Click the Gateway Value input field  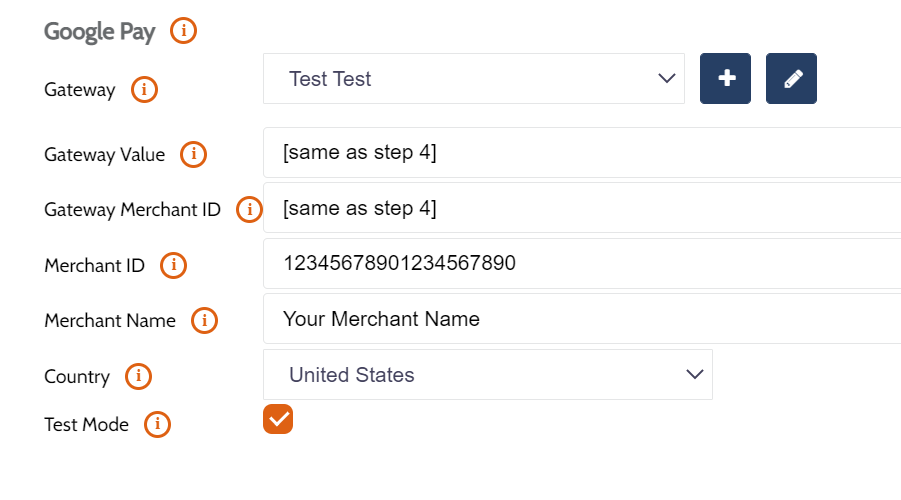pos(580,153)
